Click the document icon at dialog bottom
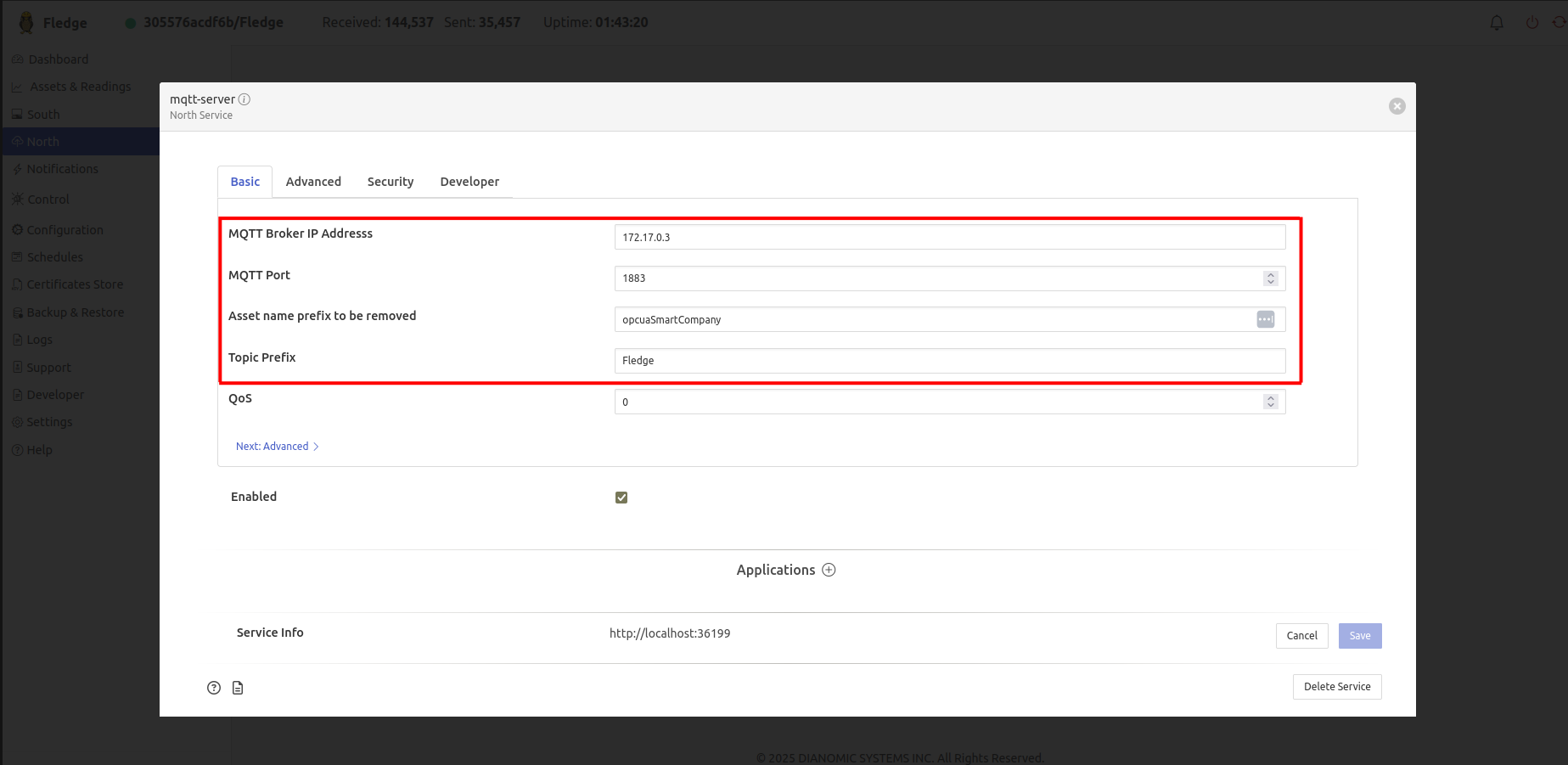This screenshot has height=765, width=1568. 238,688
